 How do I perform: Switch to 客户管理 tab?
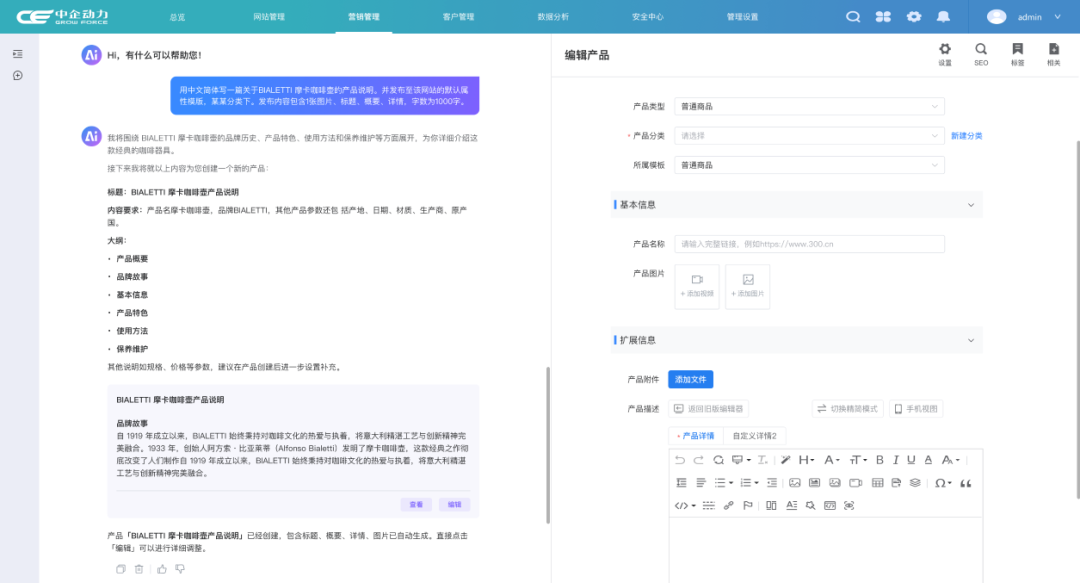tap(458, 17)
